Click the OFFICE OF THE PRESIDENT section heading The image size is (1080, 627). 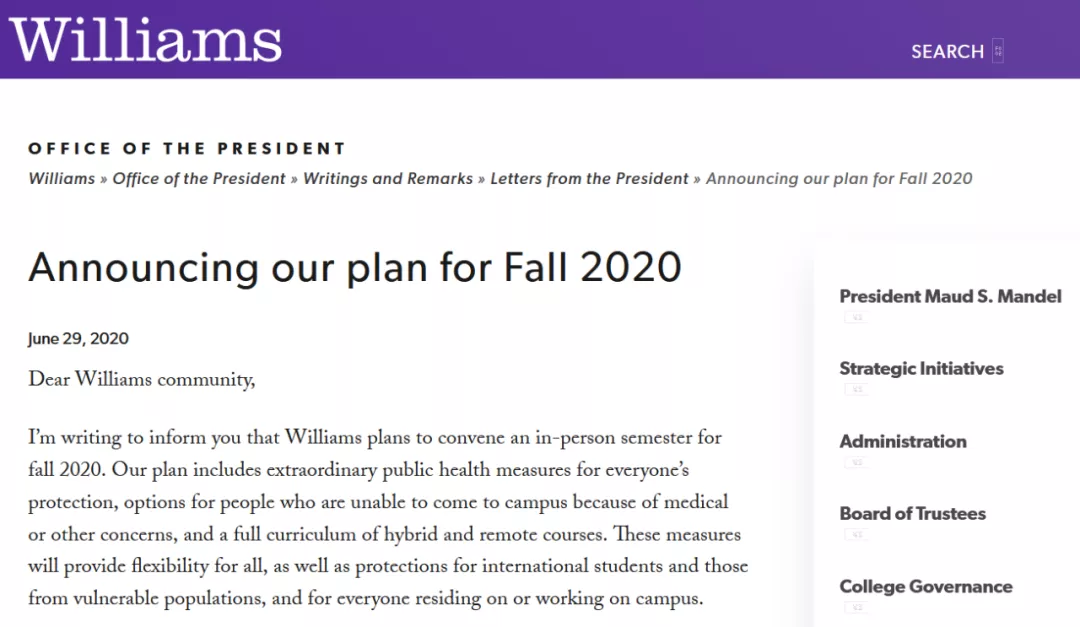tap(187, 148)
